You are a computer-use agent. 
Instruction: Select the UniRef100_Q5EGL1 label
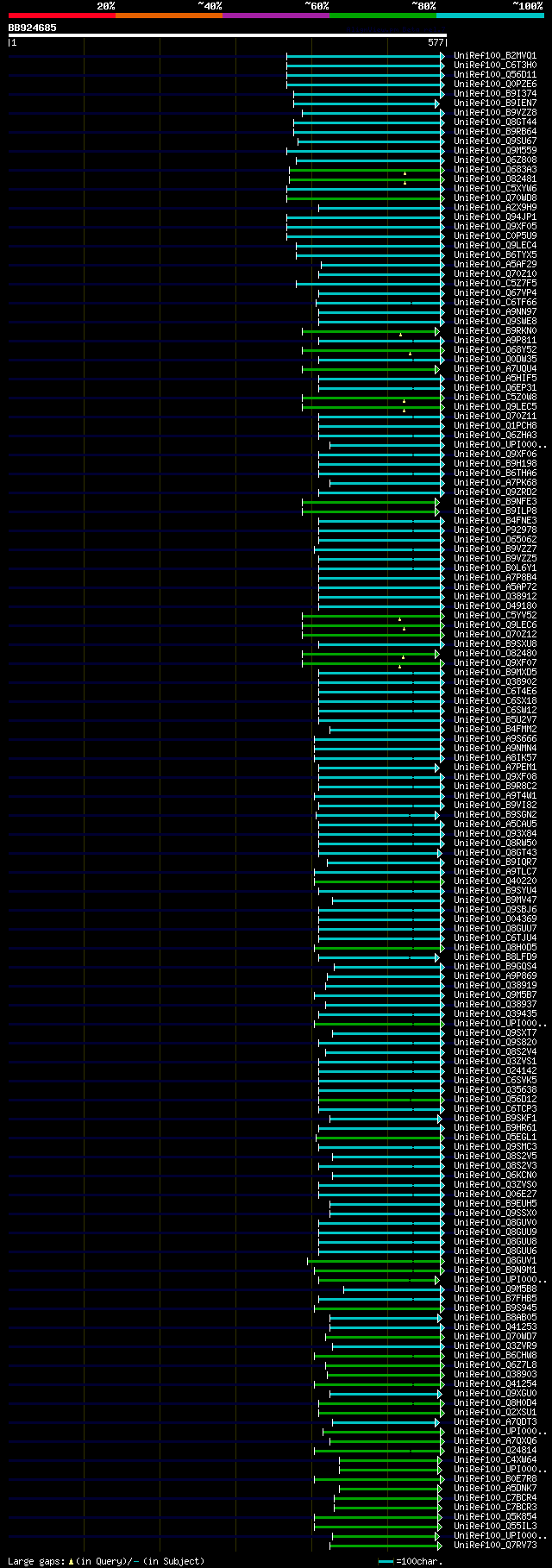[x=495, y=1137]
